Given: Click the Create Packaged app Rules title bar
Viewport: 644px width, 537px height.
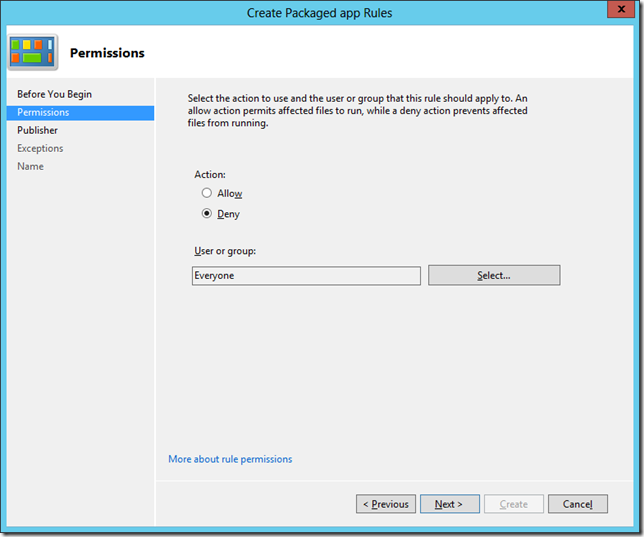Looking at the screenshot, I should pos(320,12).
